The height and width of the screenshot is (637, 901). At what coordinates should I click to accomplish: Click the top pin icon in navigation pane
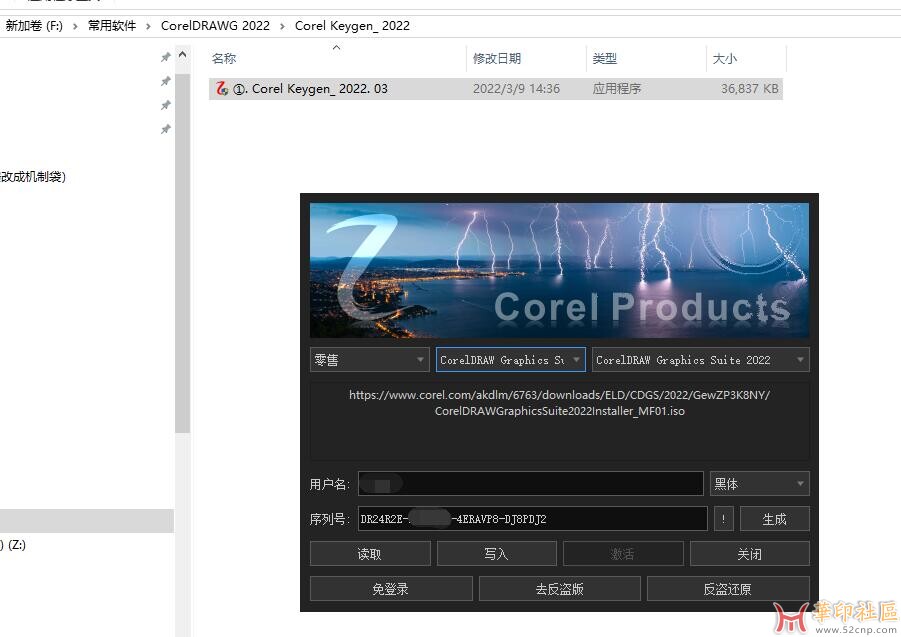click(165, 57)
